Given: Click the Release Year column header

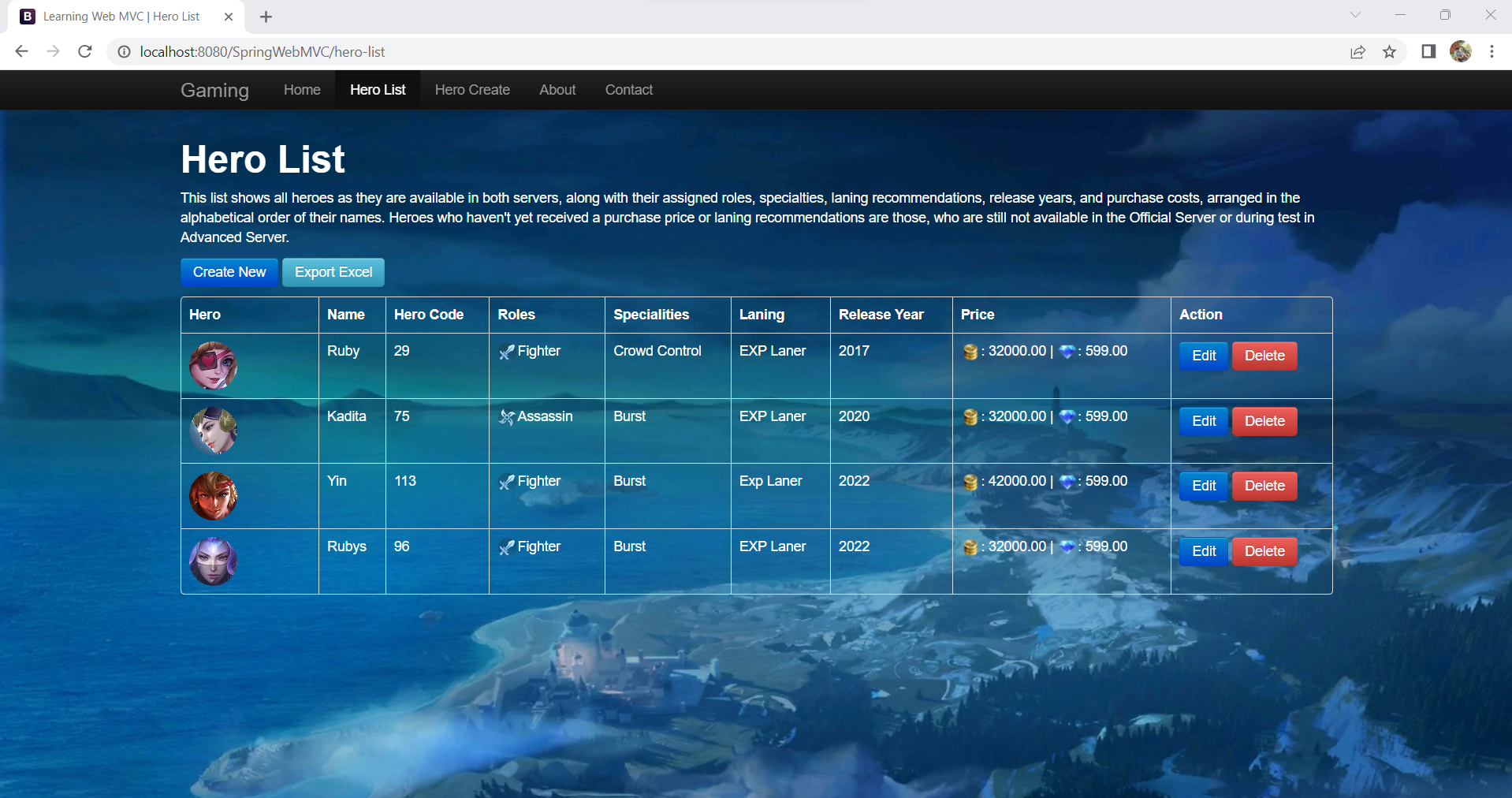Looking at the screenshot, I should point(891,315).
